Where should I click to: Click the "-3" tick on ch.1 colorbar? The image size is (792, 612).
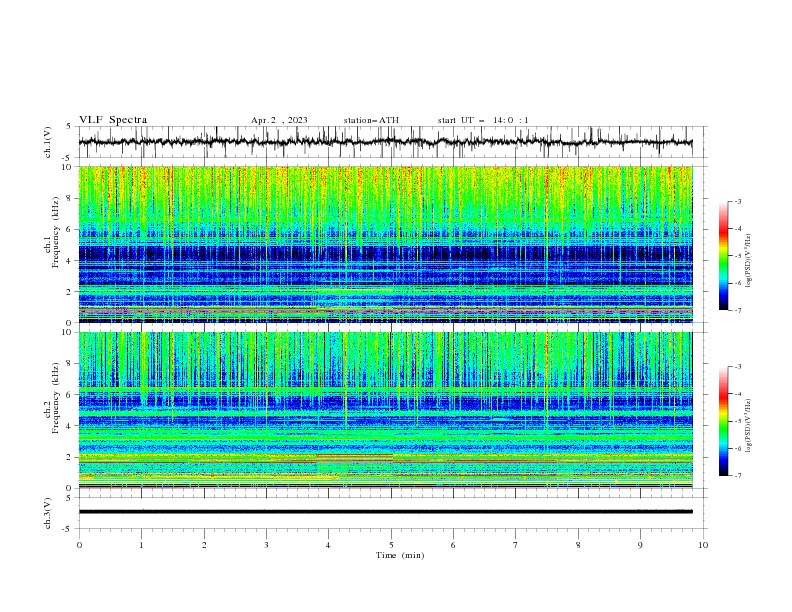click(737, 201)
